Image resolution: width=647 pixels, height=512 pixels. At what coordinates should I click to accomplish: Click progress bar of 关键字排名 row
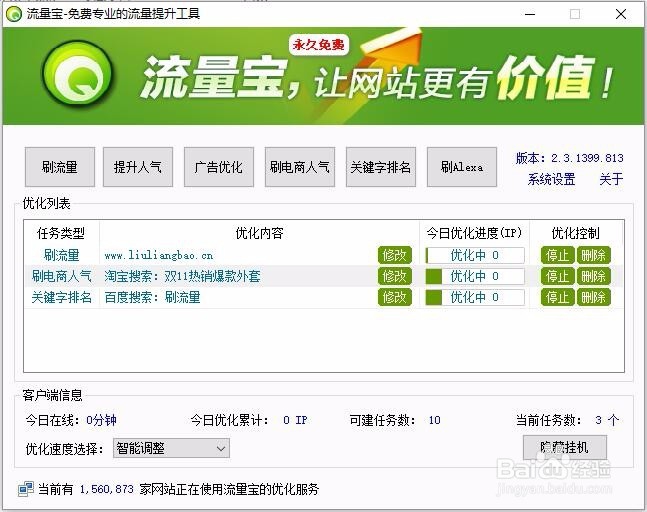point(475,297)
